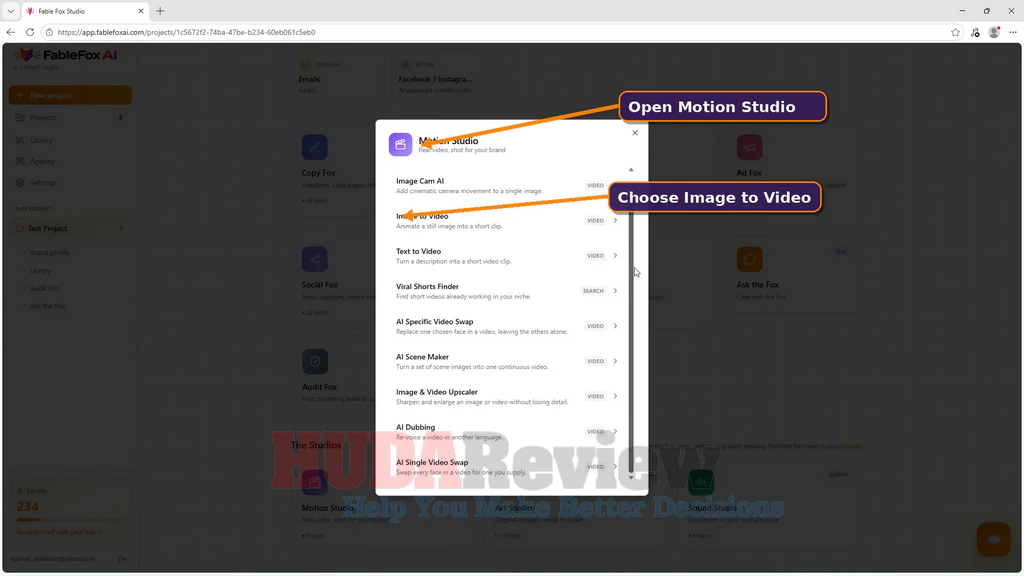Choose Image to Video from the list
Viewport: 1024px width, 576px height.
coord(506,221)
